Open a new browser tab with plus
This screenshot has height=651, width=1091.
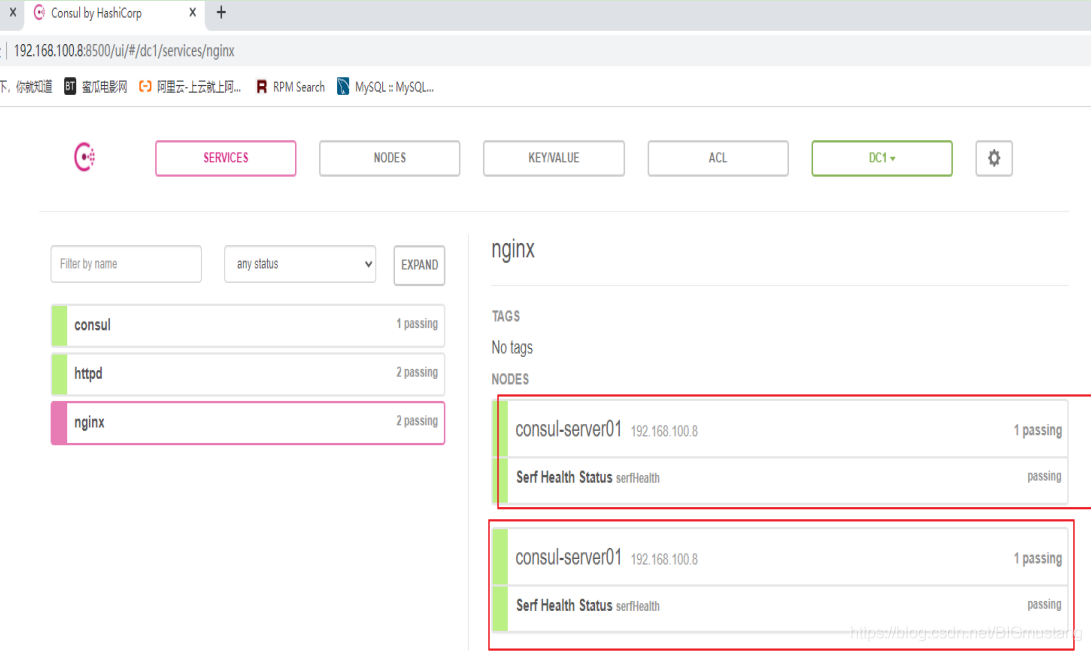221,13
